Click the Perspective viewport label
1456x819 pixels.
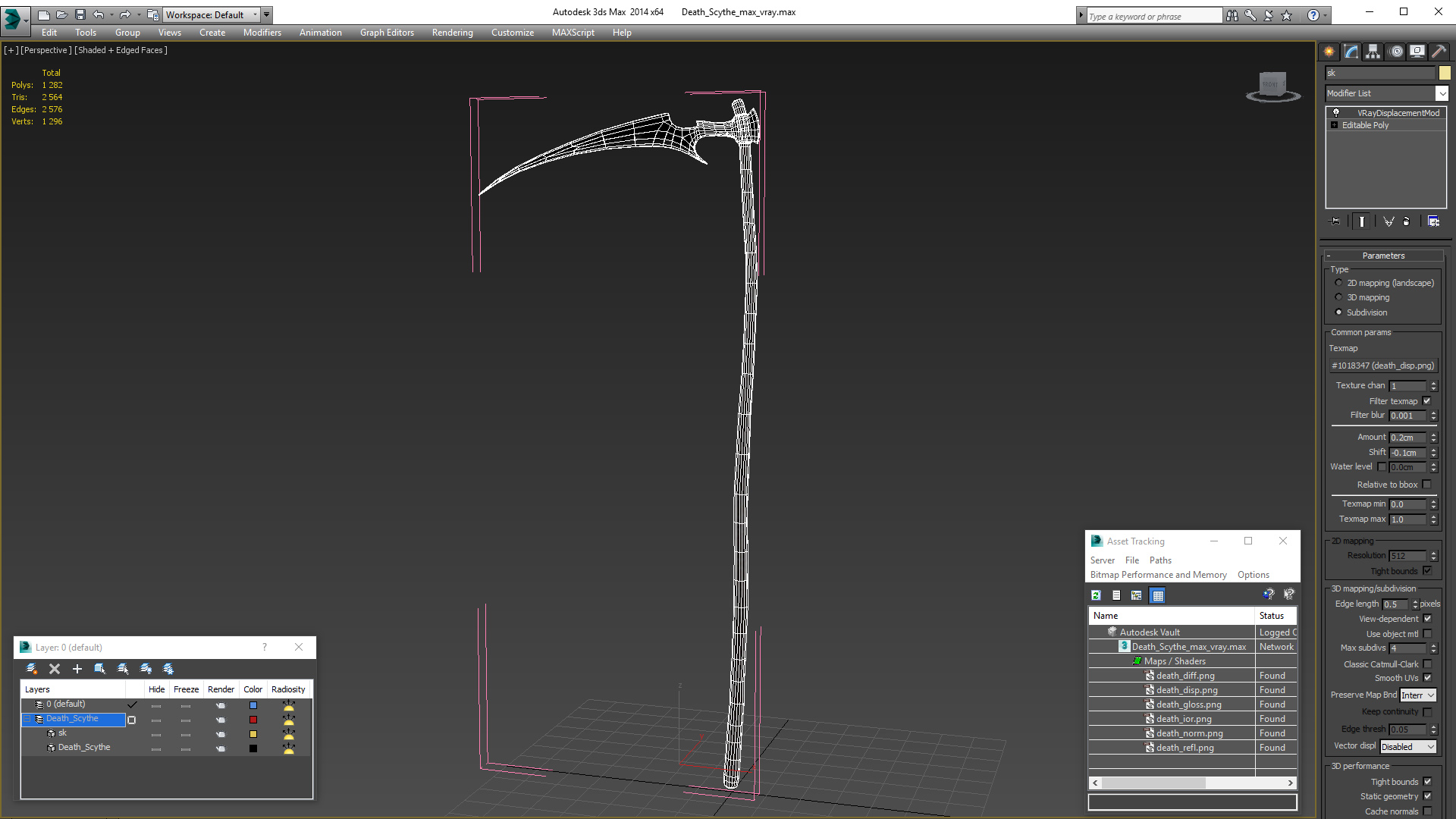pos(46,50)
